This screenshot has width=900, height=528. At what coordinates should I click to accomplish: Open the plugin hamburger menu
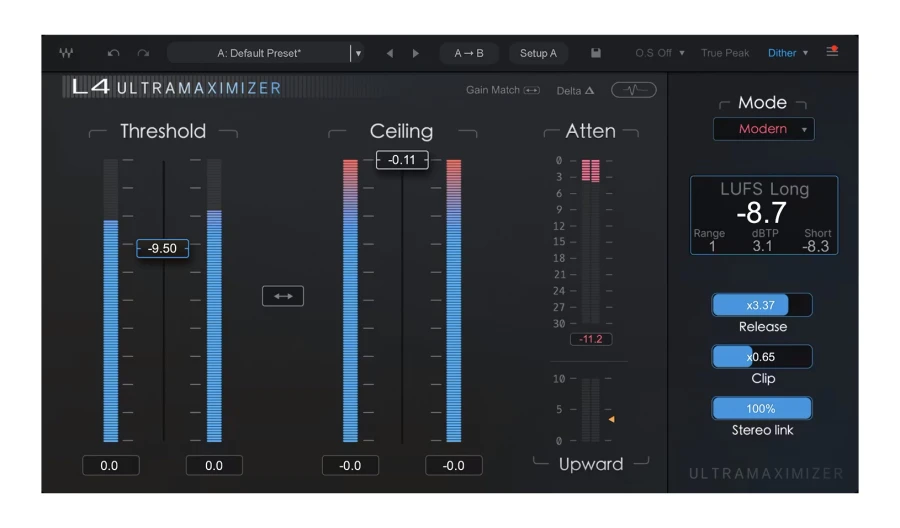(832, 52)
